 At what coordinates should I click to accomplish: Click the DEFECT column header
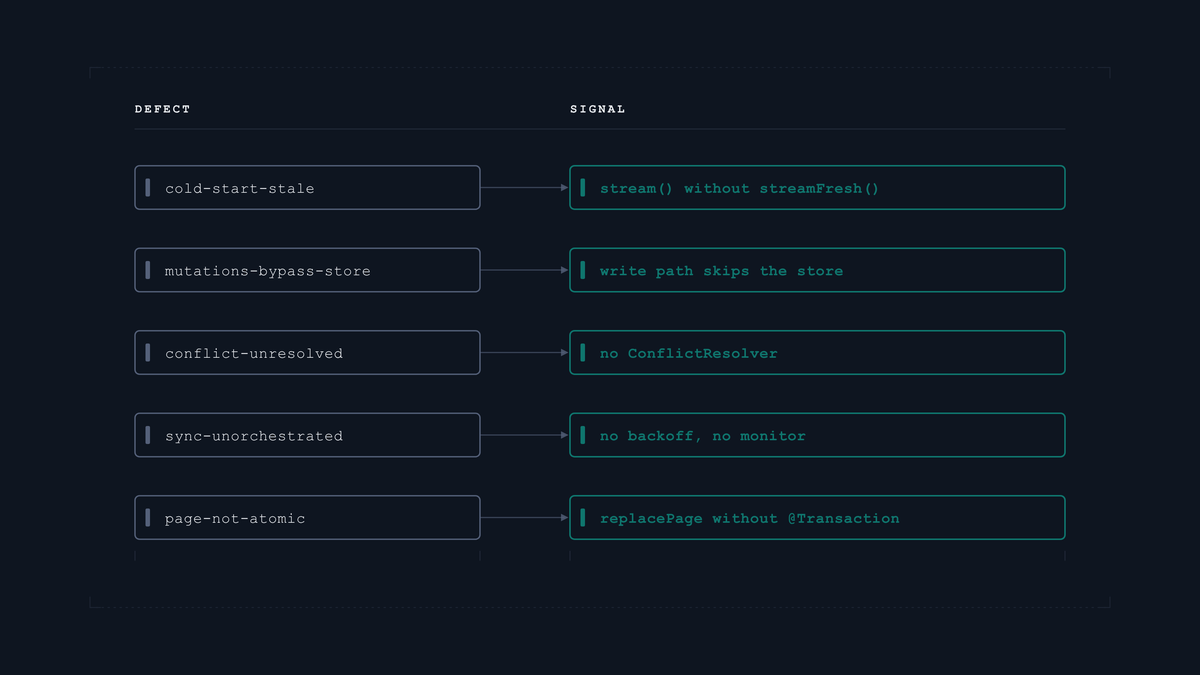pos(162,109)
